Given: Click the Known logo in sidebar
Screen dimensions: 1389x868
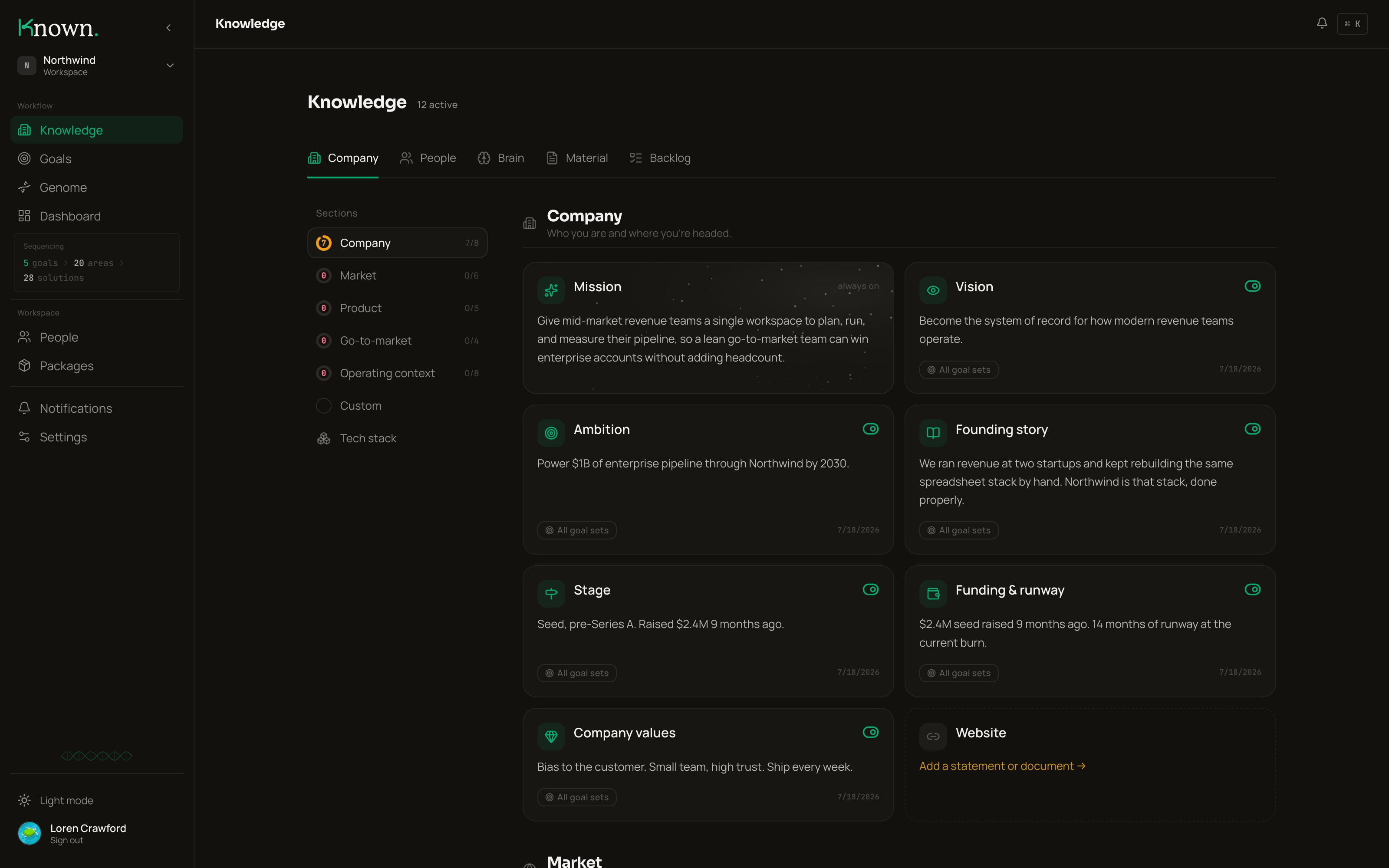Looking at the screenshot, I should (58, 27).
